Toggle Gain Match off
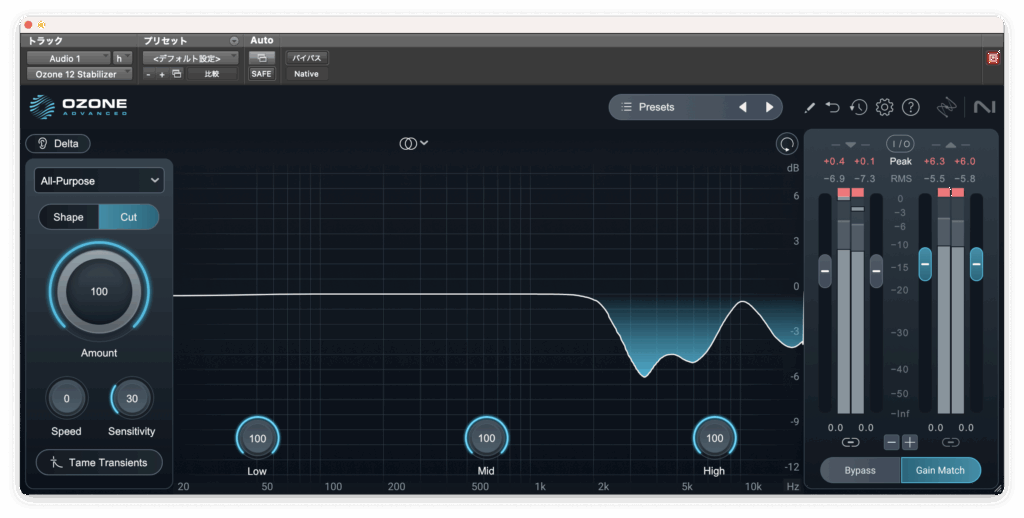This screenshot has height=518, width=1024. click(940, 470)
